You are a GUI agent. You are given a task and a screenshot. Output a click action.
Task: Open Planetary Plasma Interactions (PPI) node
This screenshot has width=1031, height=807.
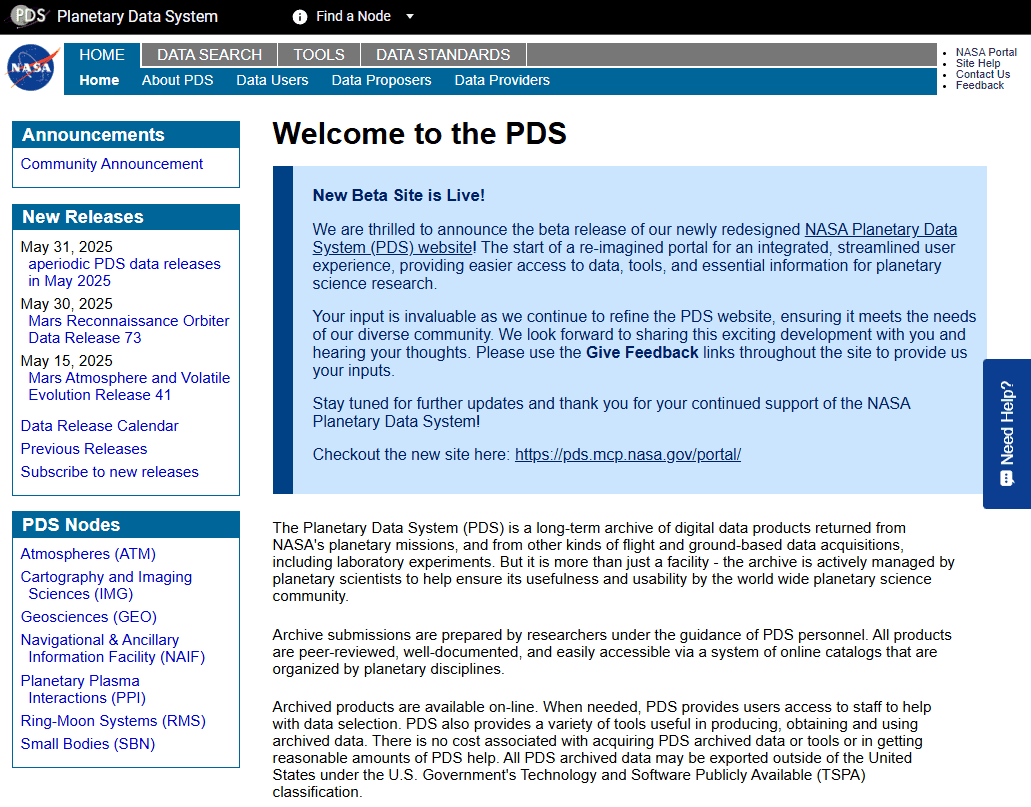coord(84,689)
